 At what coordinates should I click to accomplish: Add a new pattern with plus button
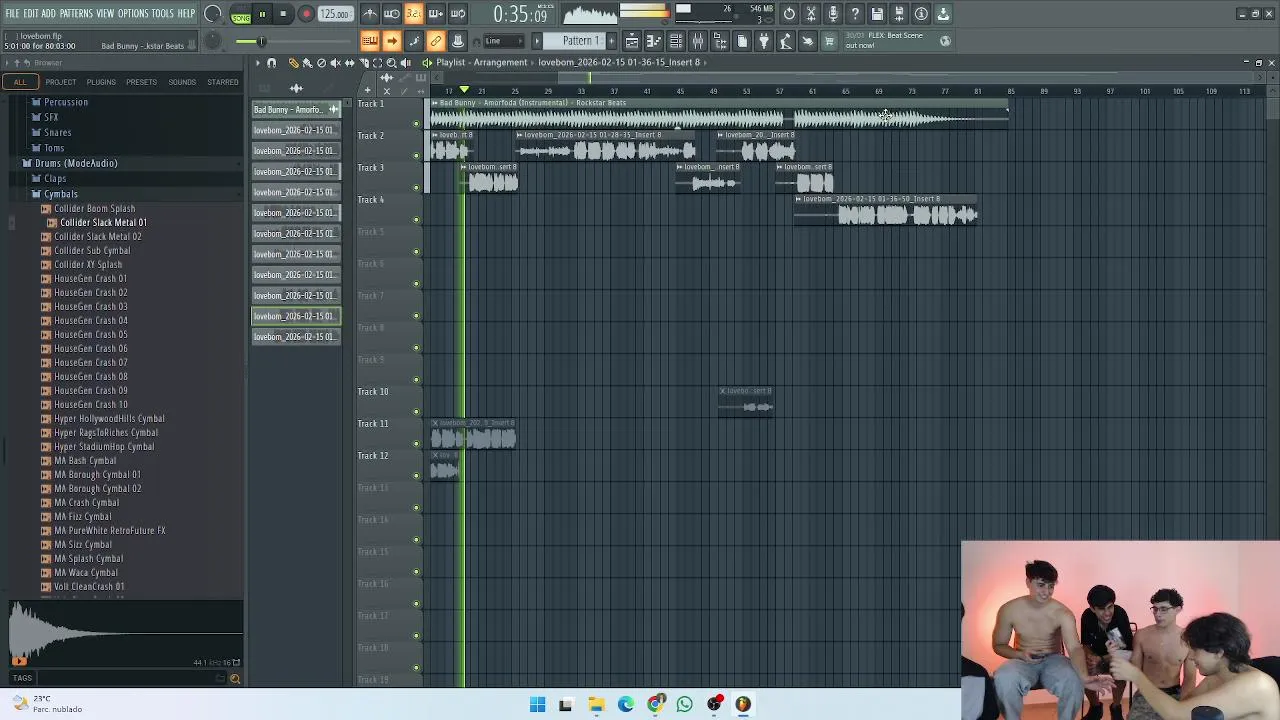coord(611,41)
